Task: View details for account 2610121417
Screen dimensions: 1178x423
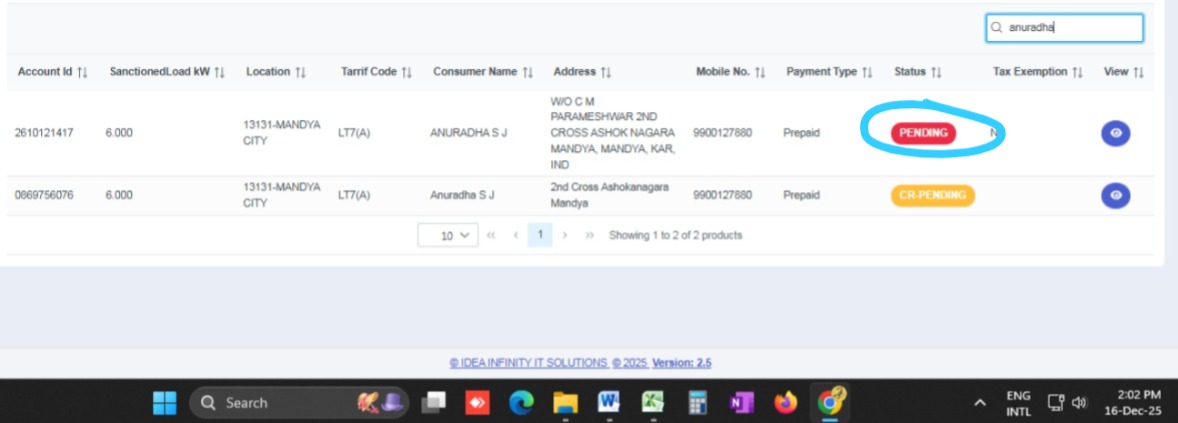Action: click(1116, 133)
